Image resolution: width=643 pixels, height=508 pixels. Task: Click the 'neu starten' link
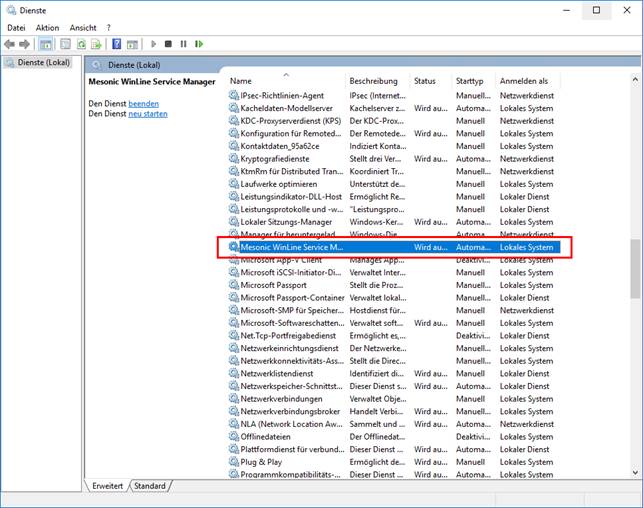[x=147, y=114]
